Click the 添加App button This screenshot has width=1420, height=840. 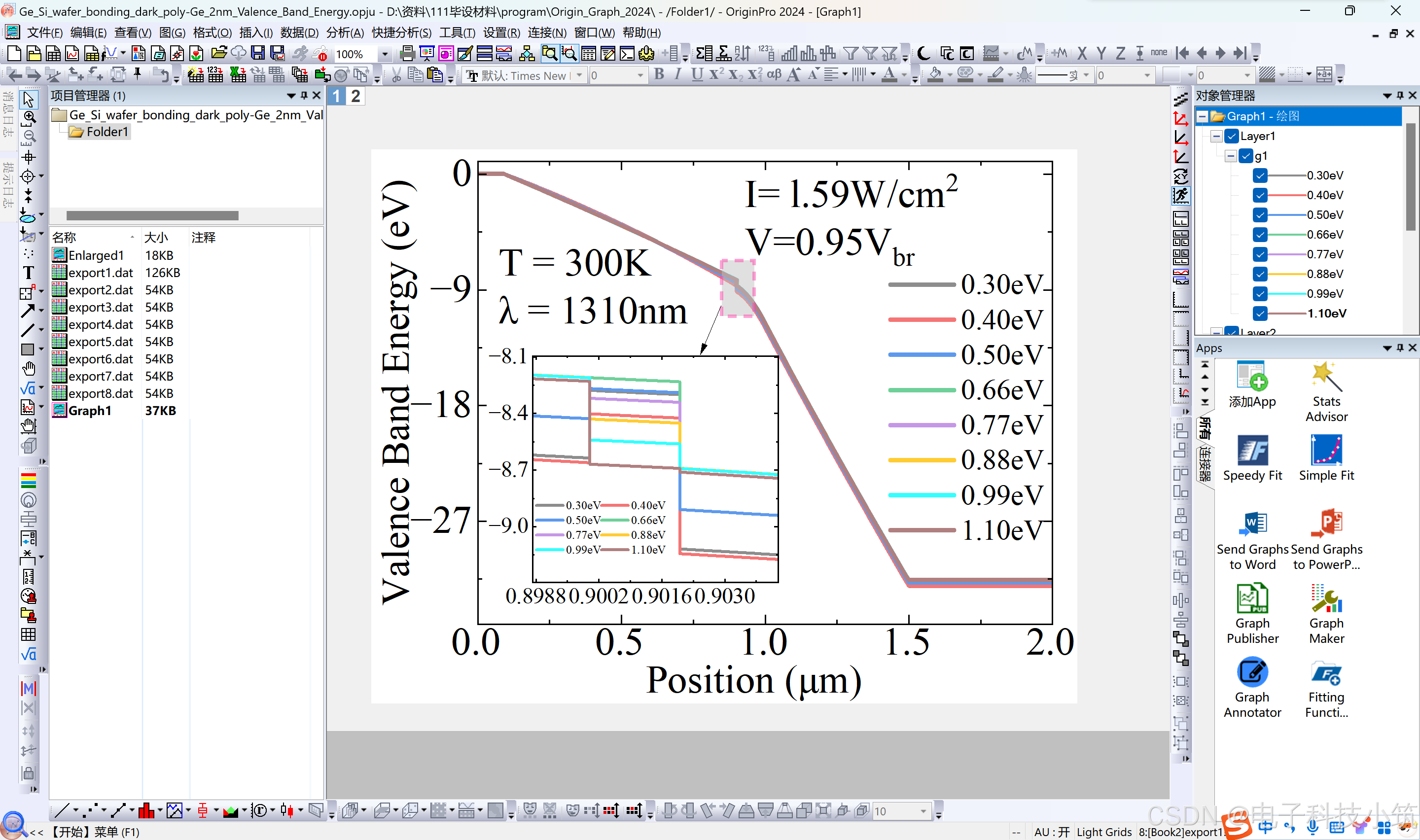tap(1252, 385)
